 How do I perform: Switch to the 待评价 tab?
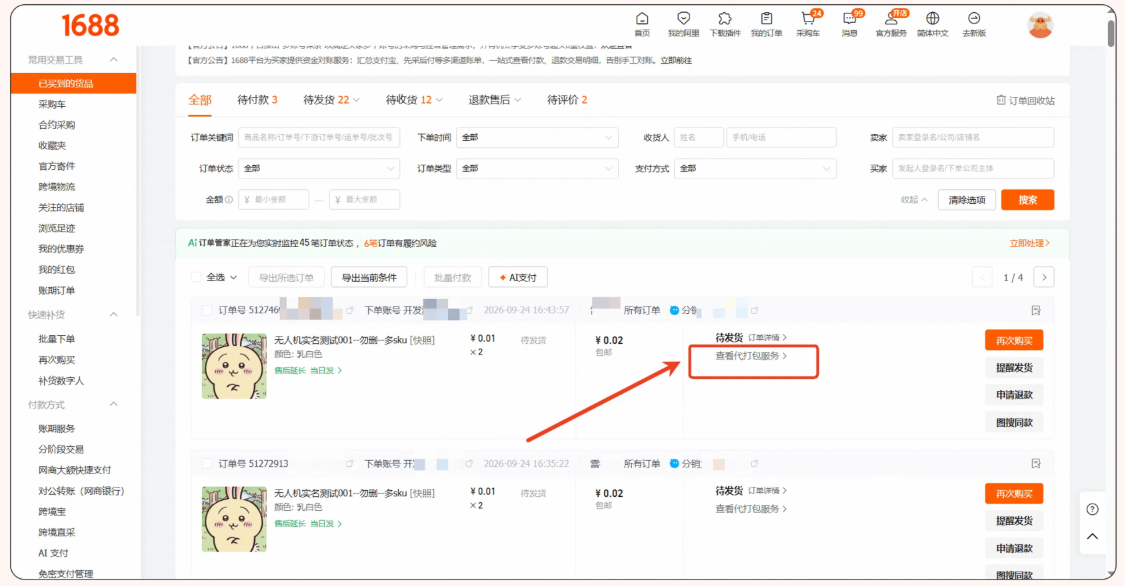pos(567,100)
